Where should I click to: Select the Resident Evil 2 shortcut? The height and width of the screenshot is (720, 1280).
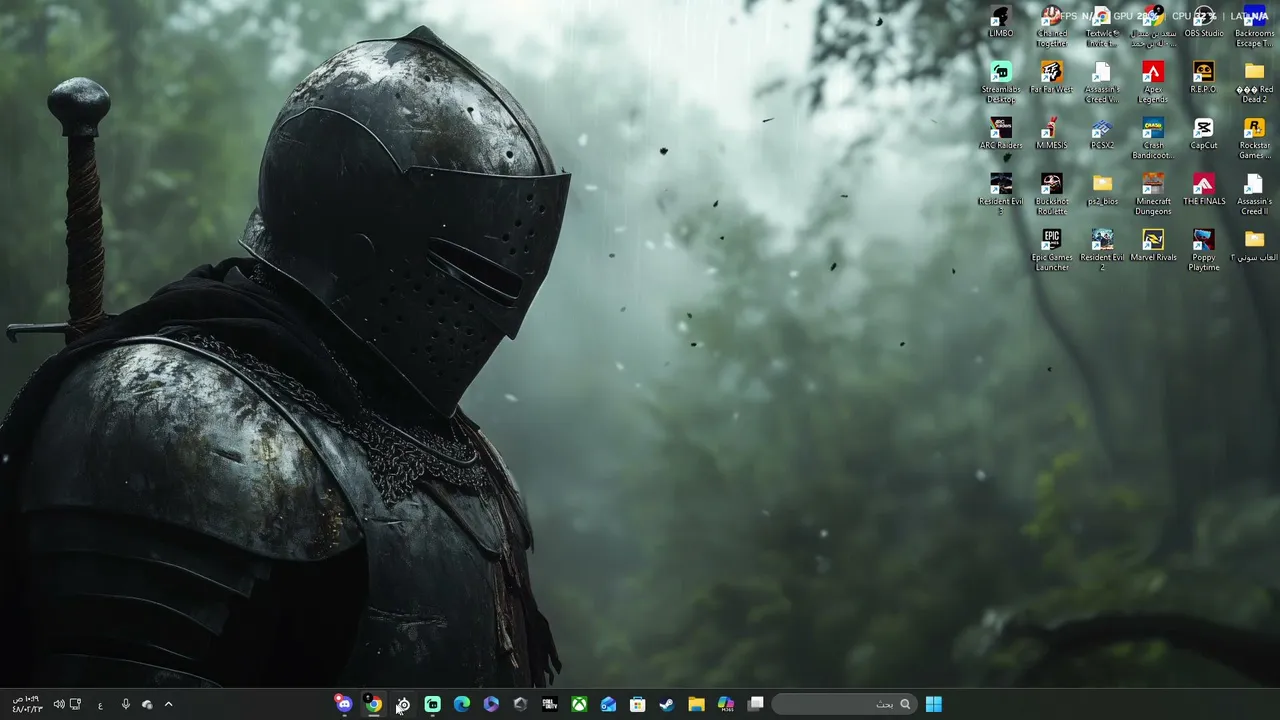1102,251
